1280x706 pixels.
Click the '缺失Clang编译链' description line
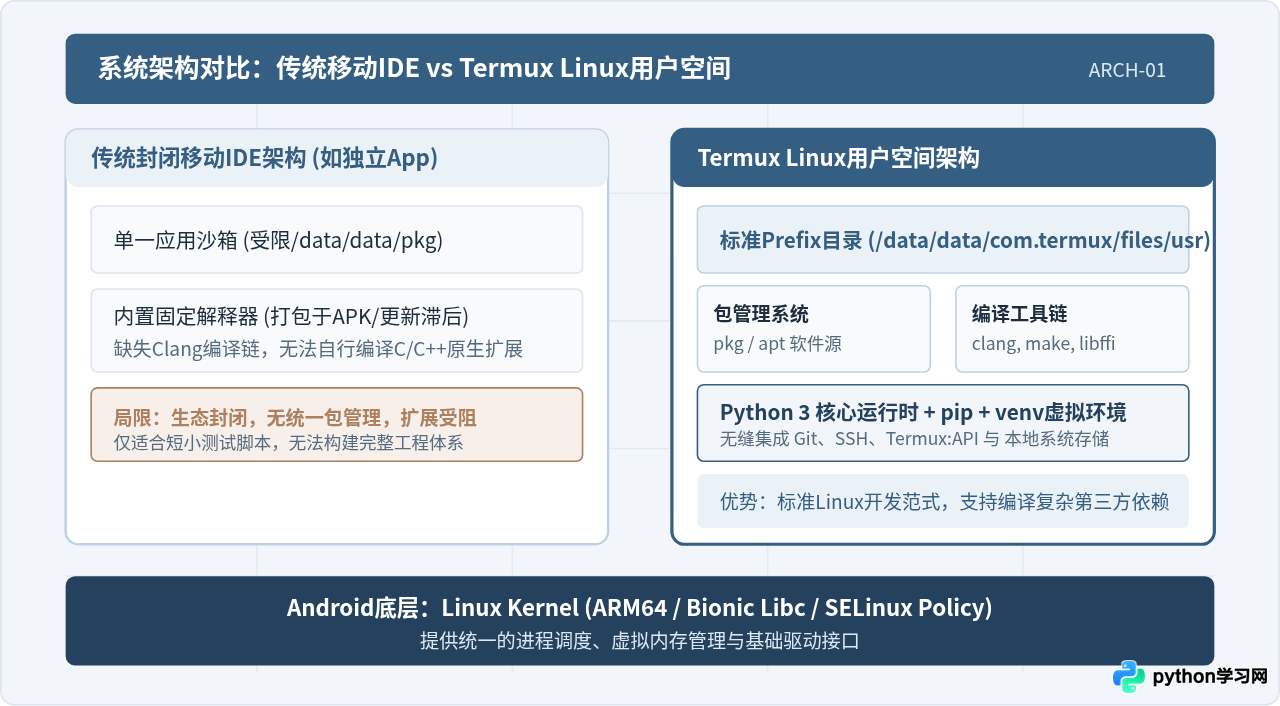(x=318, y=349)
